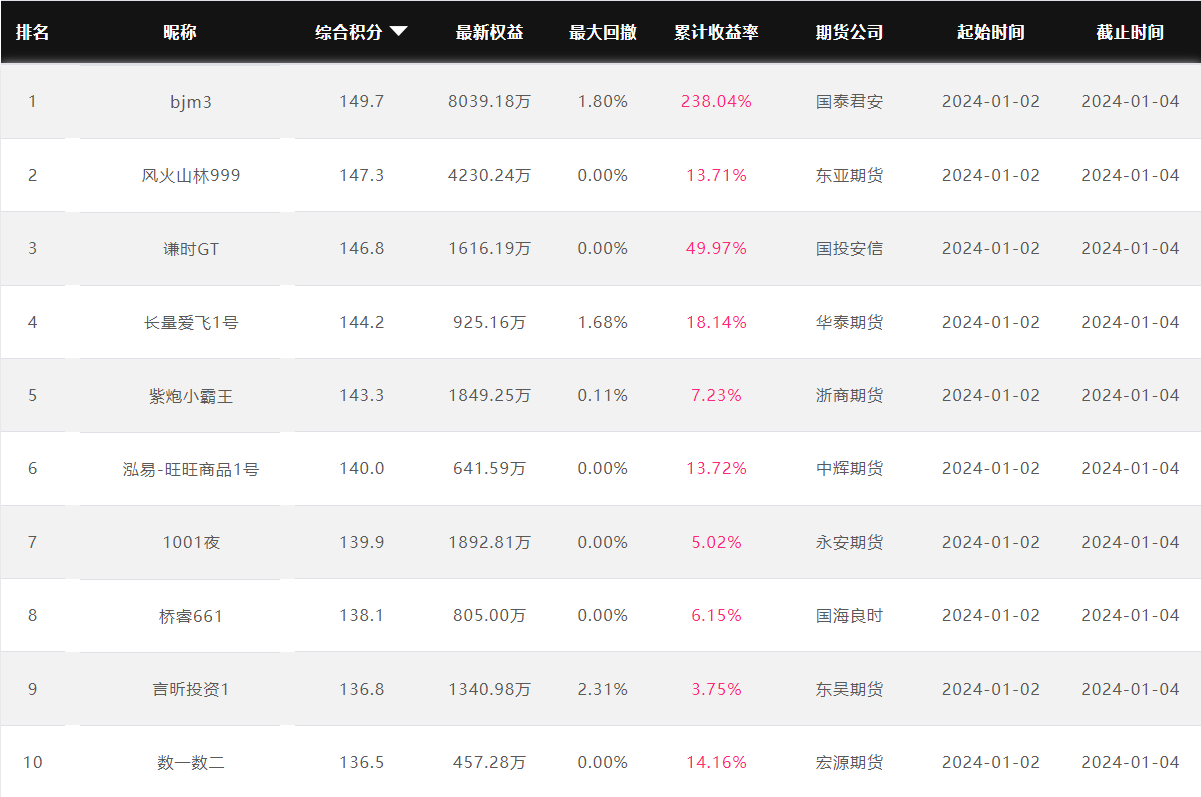Select the 1849.25万 equity value

point(490,395)
